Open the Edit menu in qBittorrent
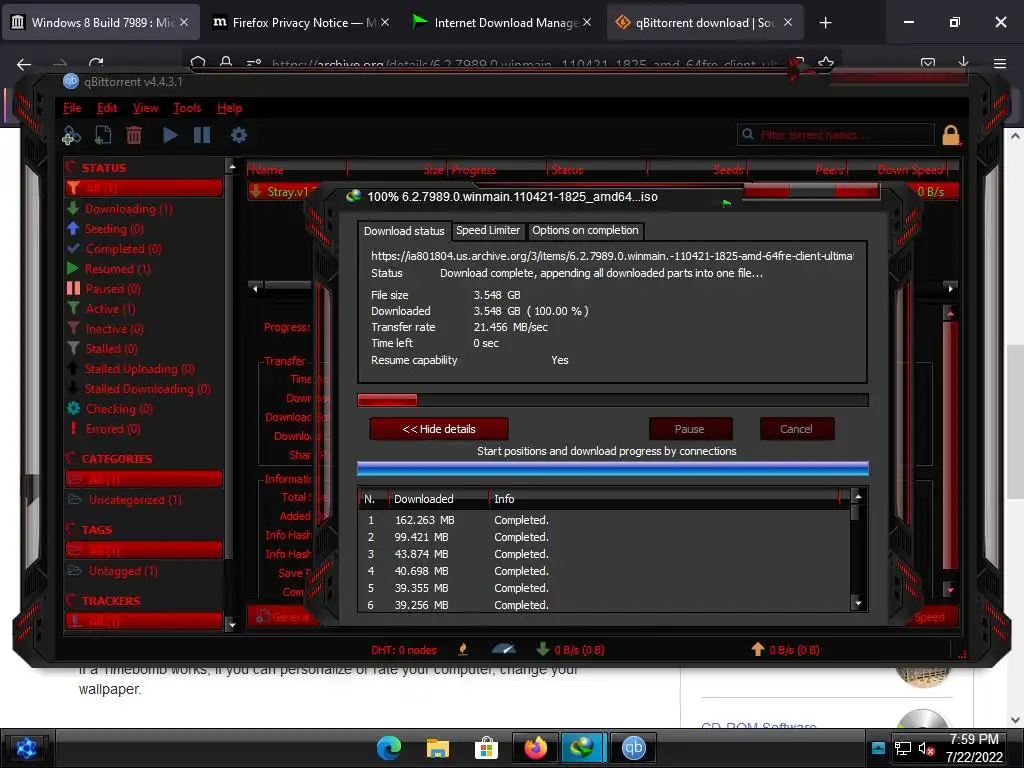Screen dimensions: 1024x768 [107, 108]
